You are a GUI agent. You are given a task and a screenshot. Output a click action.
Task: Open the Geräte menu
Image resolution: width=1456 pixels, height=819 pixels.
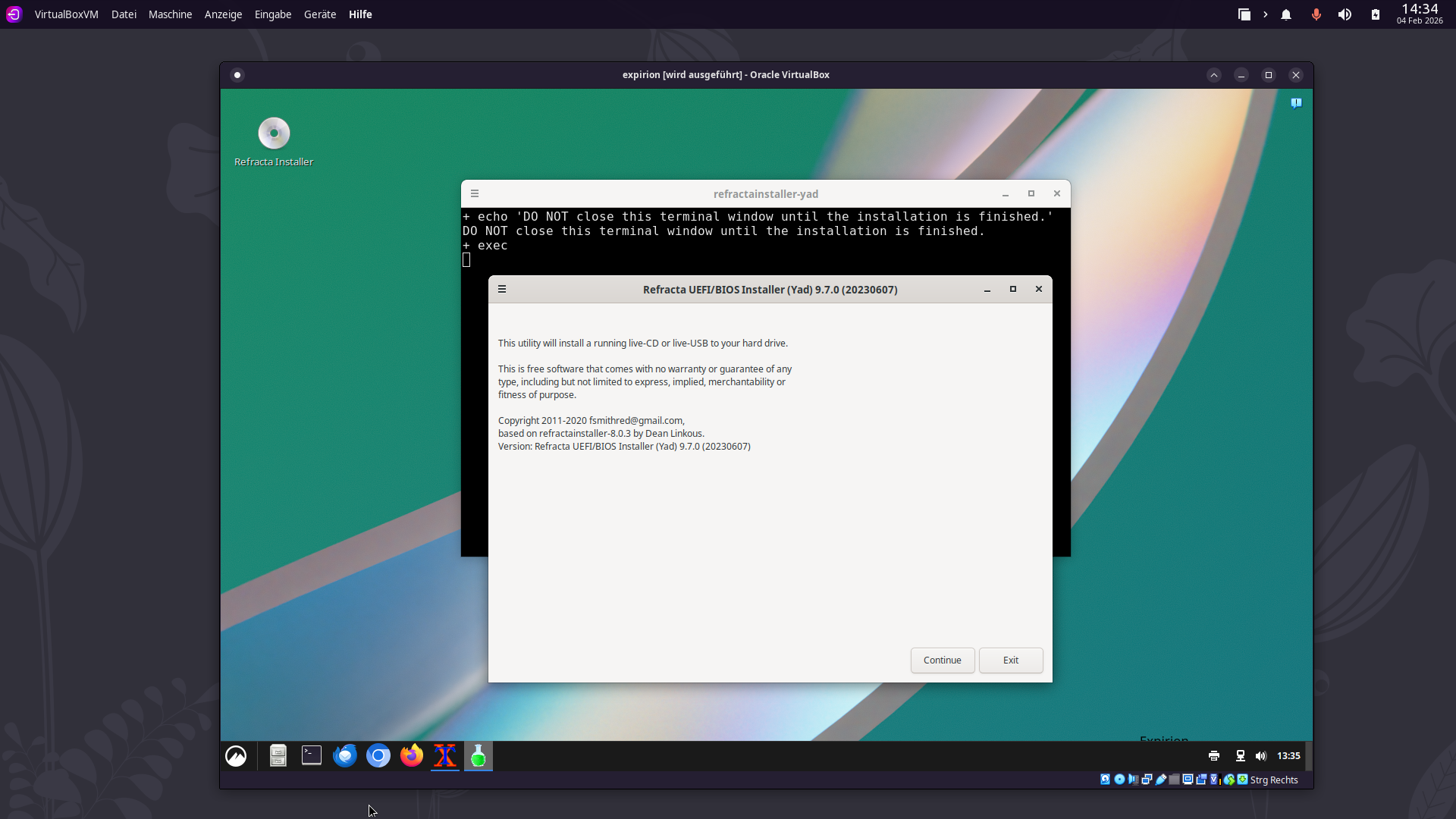[x=319, y=14]
